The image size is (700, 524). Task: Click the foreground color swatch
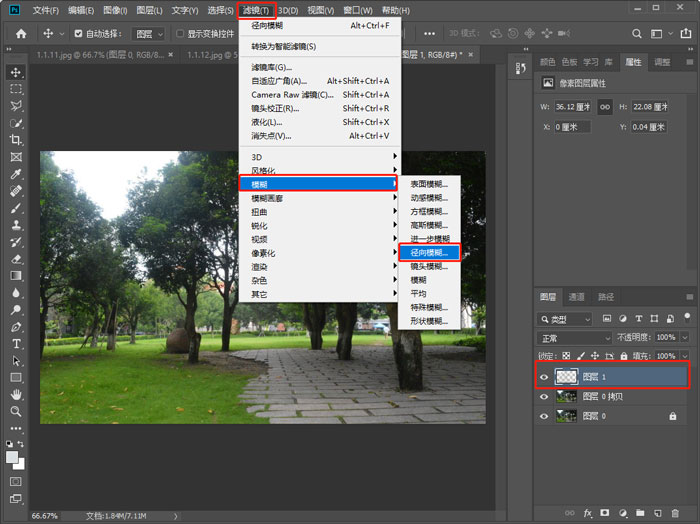(12, 457)
